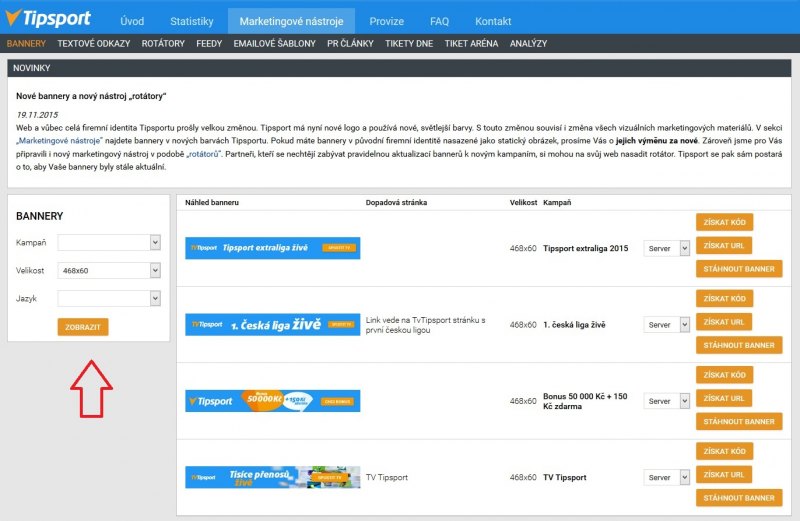800x521 pixels.
Task: Click ZÍSKAT URL for 1. česká liga živě
Action: click(x=724, y=322)
